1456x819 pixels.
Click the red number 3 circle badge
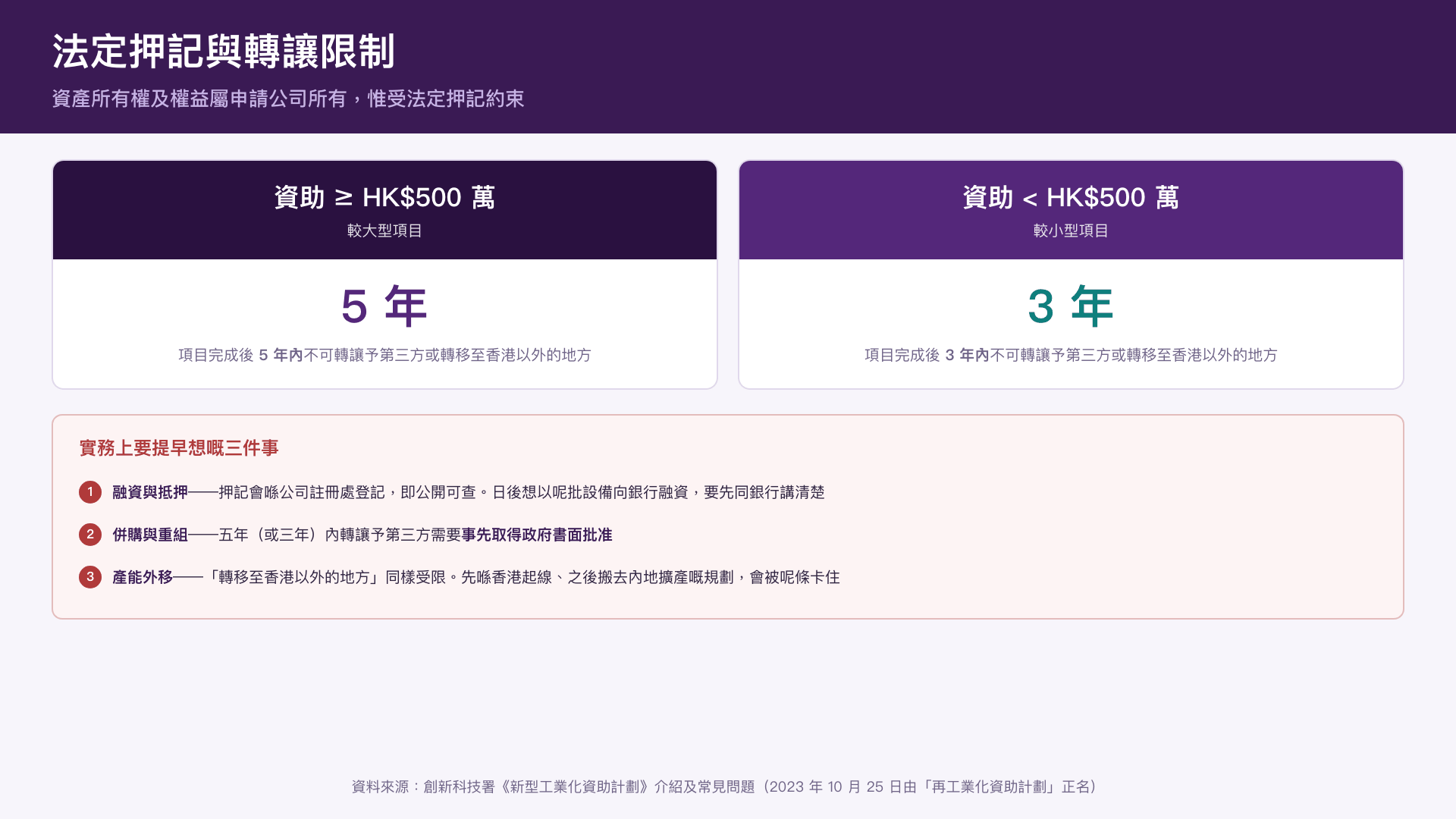pyautogui.click(x=90, y=577)
